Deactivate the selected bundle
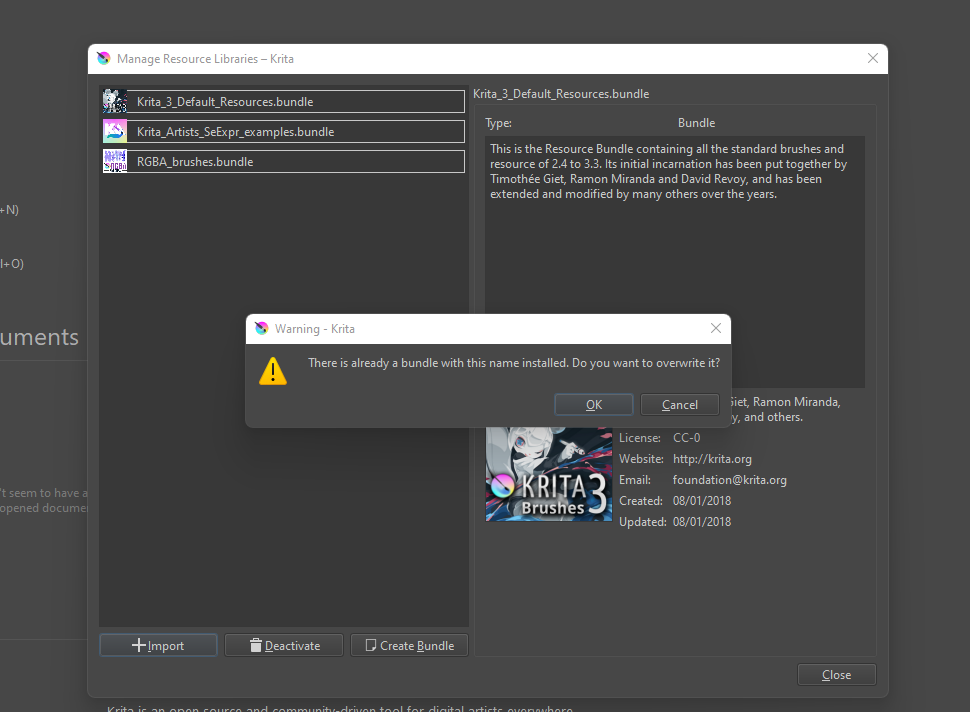Screen dimensions: 970x712 [284, 645]
